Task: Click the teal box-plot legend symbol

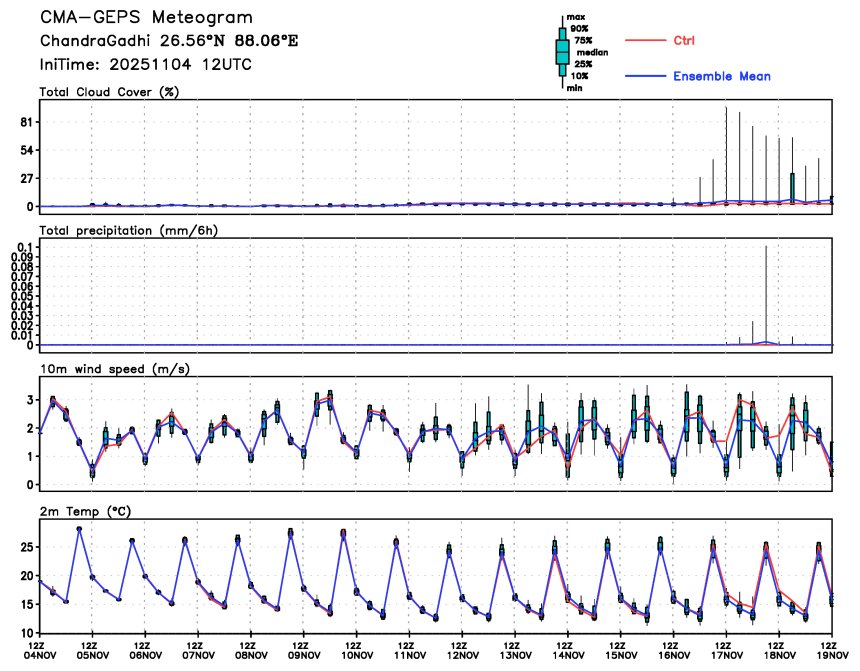Action: point(562,52)
